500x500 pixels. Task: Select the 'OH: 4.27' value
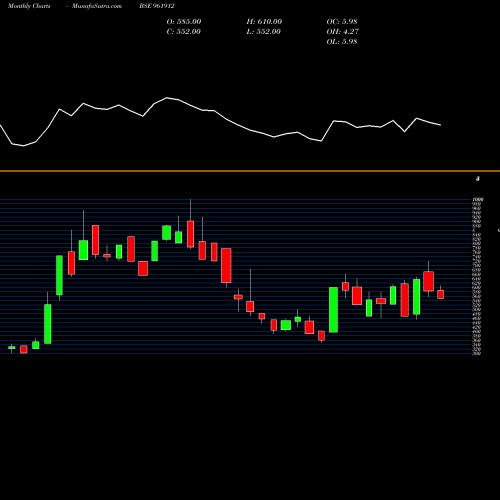pyautogui.click(x=342, y=32)
